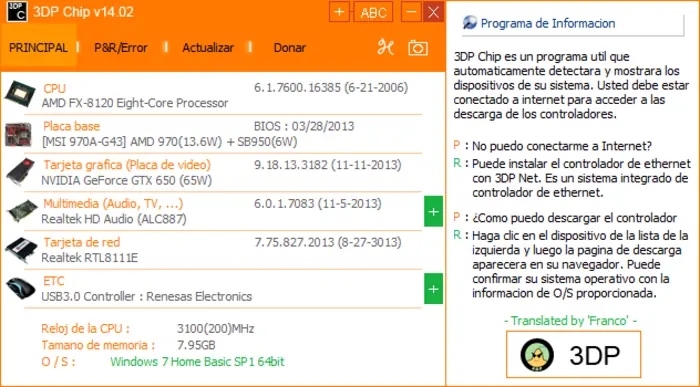Click Windows 7 Home Basic SP1 64bit
Viewport: 700px width, 387px height.
point(197,362)
